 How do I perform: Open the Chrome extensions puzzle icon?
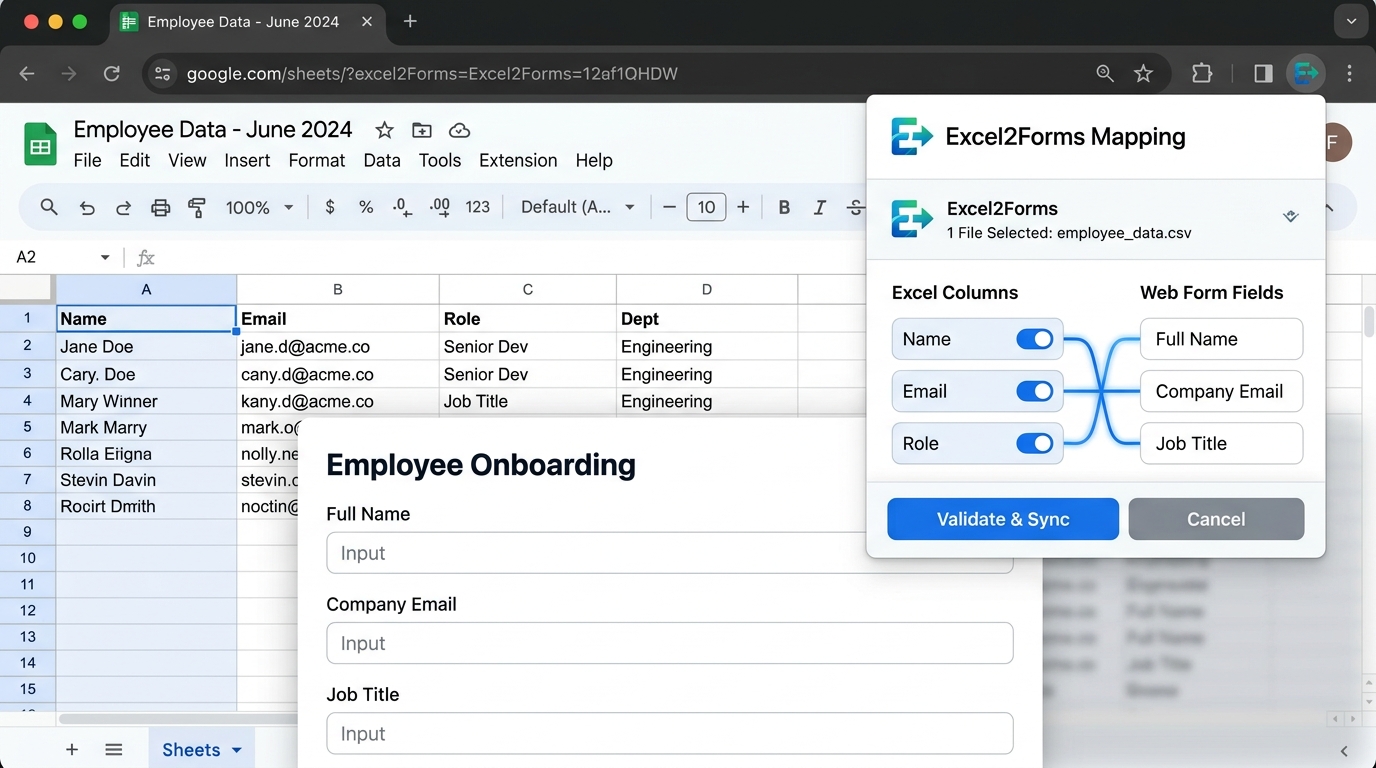(1202, 73)
